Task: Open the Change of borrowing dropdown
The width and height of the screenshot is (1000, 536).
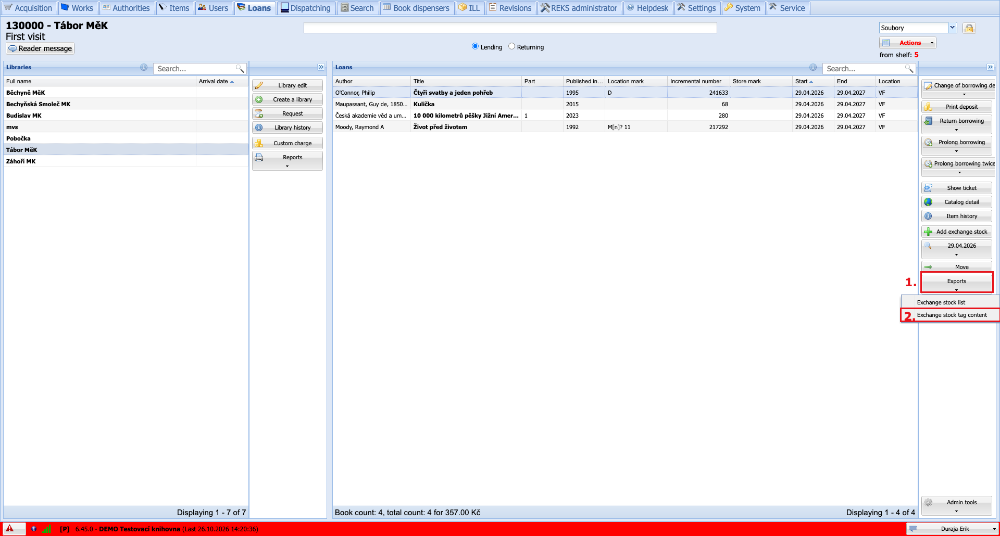Action: (957, 89)
